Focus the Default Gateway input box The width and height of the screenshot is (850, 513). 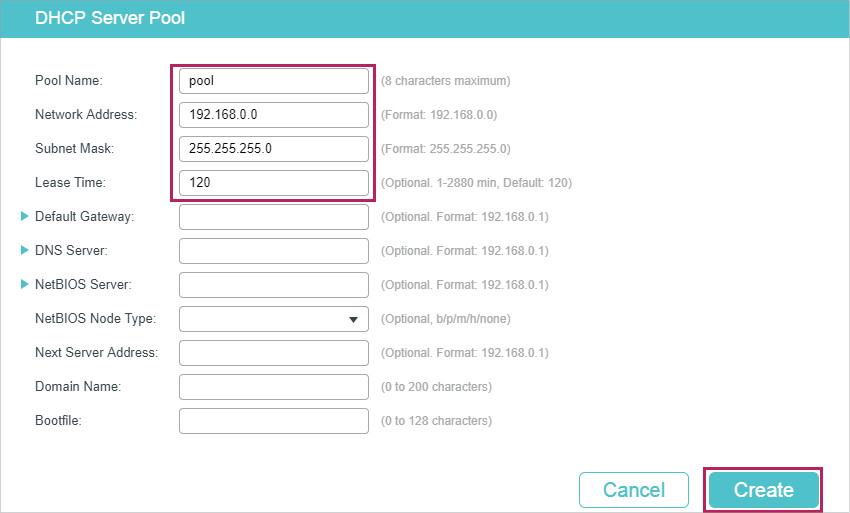click(273, 217)
